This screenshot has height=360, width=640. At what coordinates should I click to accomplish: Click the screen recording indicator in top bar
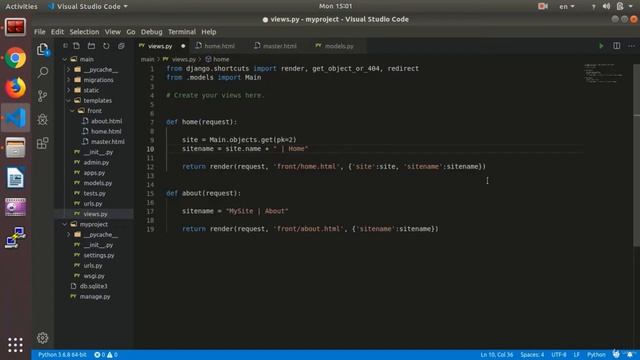[542, 7]
